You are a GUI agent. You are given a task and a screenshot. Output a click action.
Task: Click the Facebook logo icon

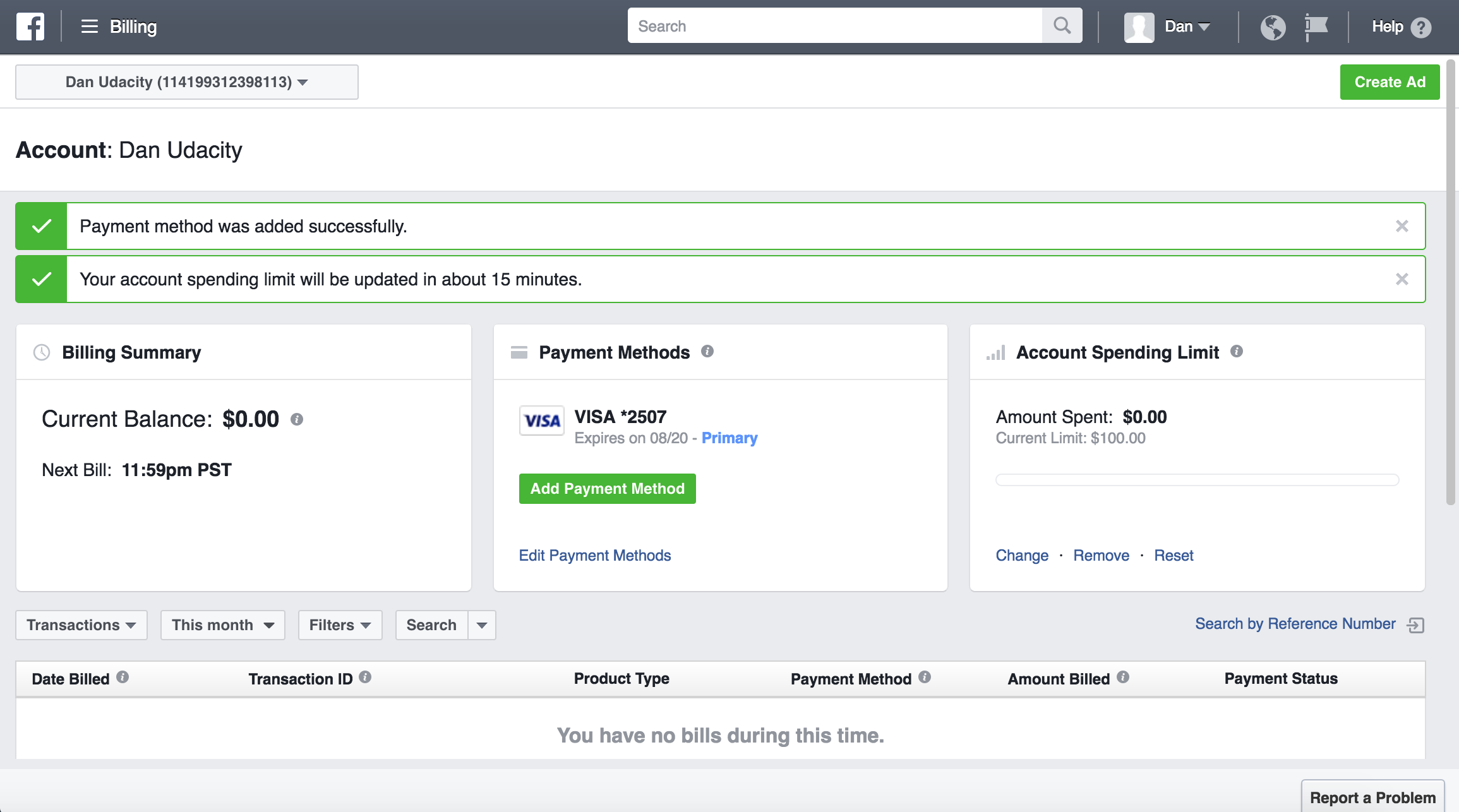pos(30,27)
